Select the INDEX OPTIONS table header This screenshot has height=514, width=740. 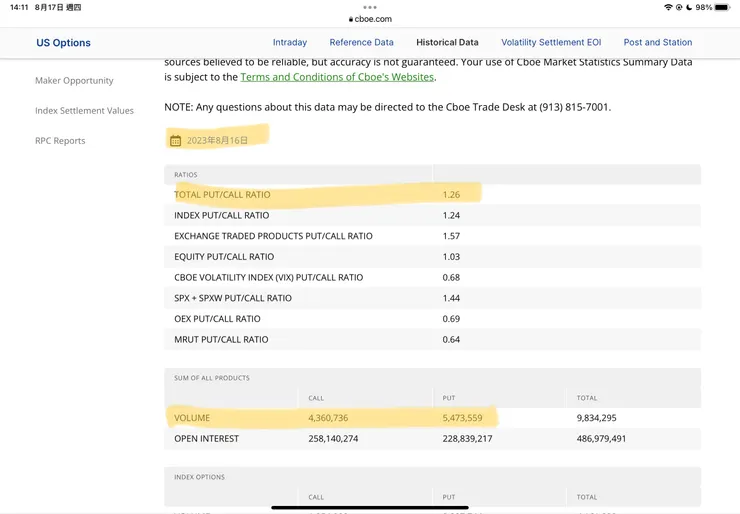click(x=200, y=477)
